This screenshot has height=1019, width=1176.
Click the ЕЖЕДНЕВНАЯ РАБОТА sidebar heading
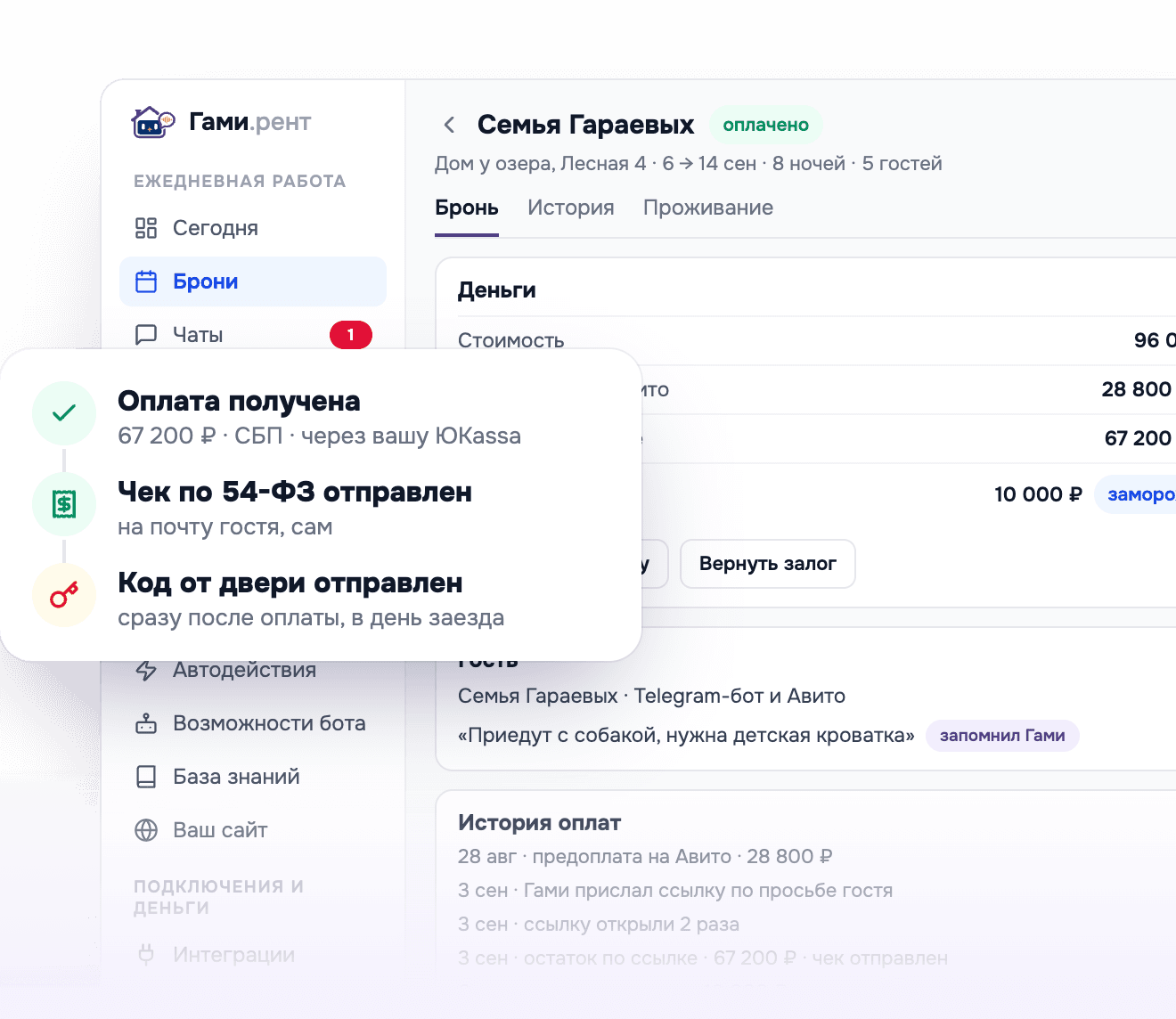point(240,181)
